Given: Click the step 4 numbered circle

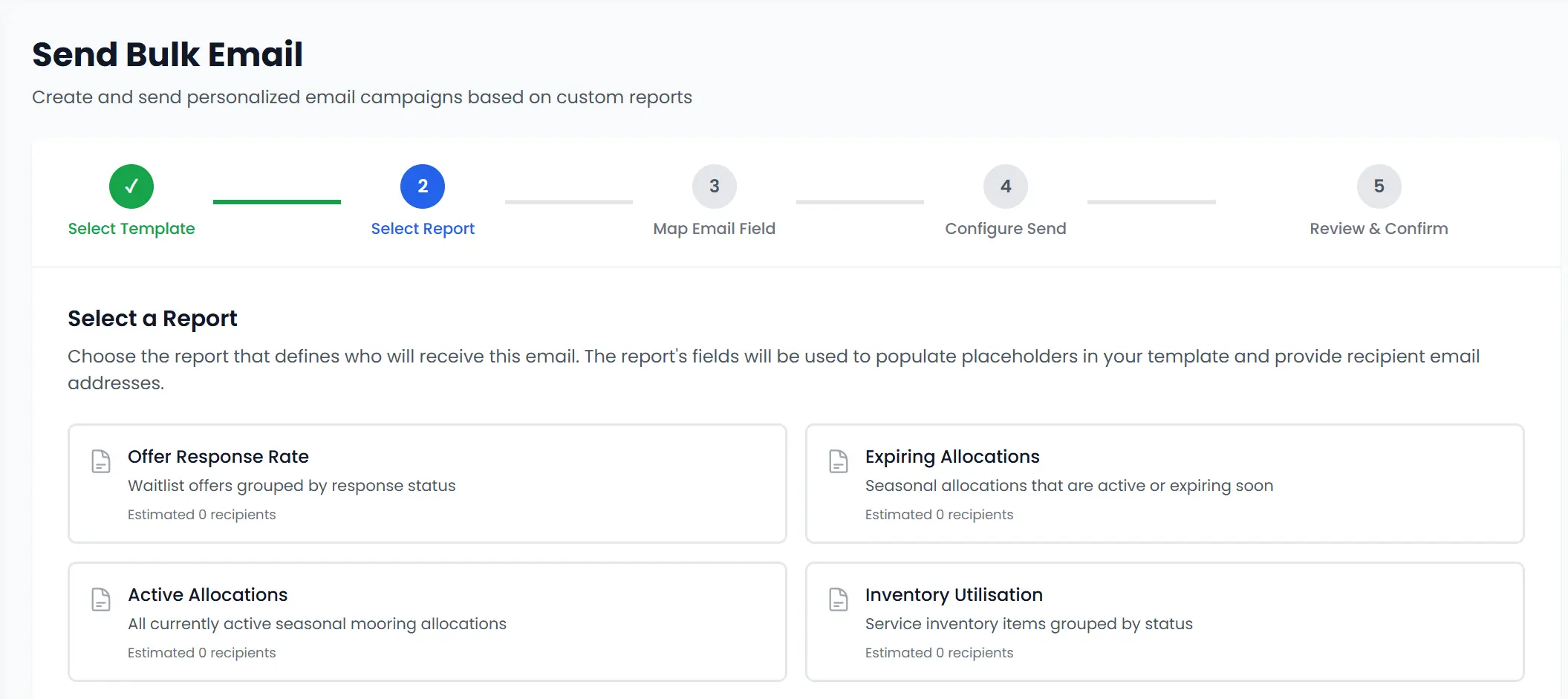Looking at the screenshot, I should [x=1005, y=187].
